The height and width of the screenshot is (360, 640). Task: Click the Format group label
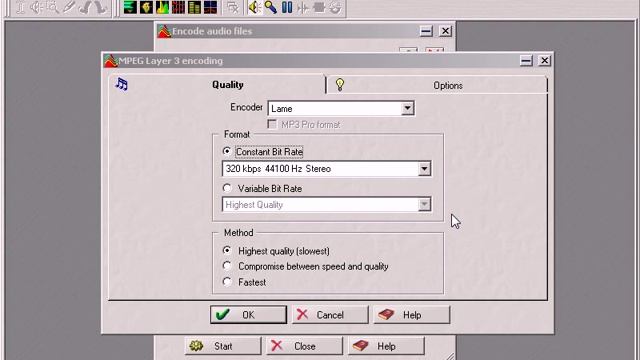[x=237, y=134]
